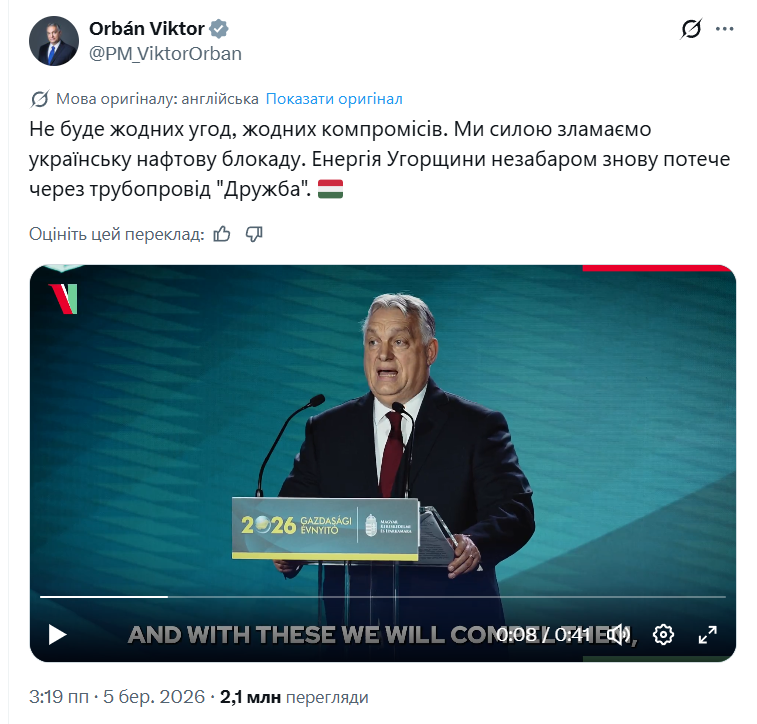Click the 2,1 млн перегляди view count
Image resolution: width=757 pixels, height=724 pixels.
tap(294, 697)
